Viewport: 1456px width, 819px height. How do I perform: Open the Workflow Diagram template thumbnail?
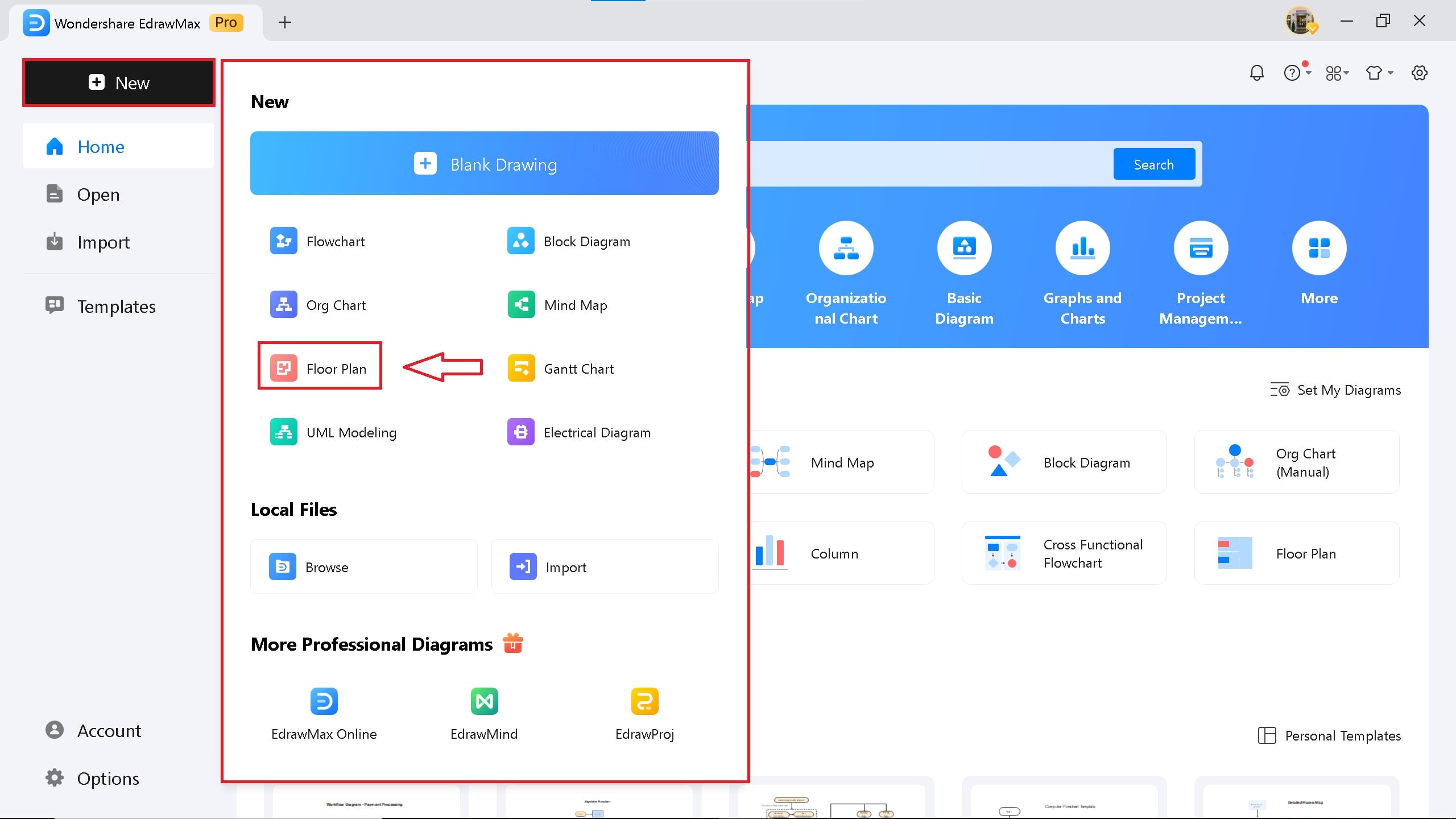(x=366, y=801)
